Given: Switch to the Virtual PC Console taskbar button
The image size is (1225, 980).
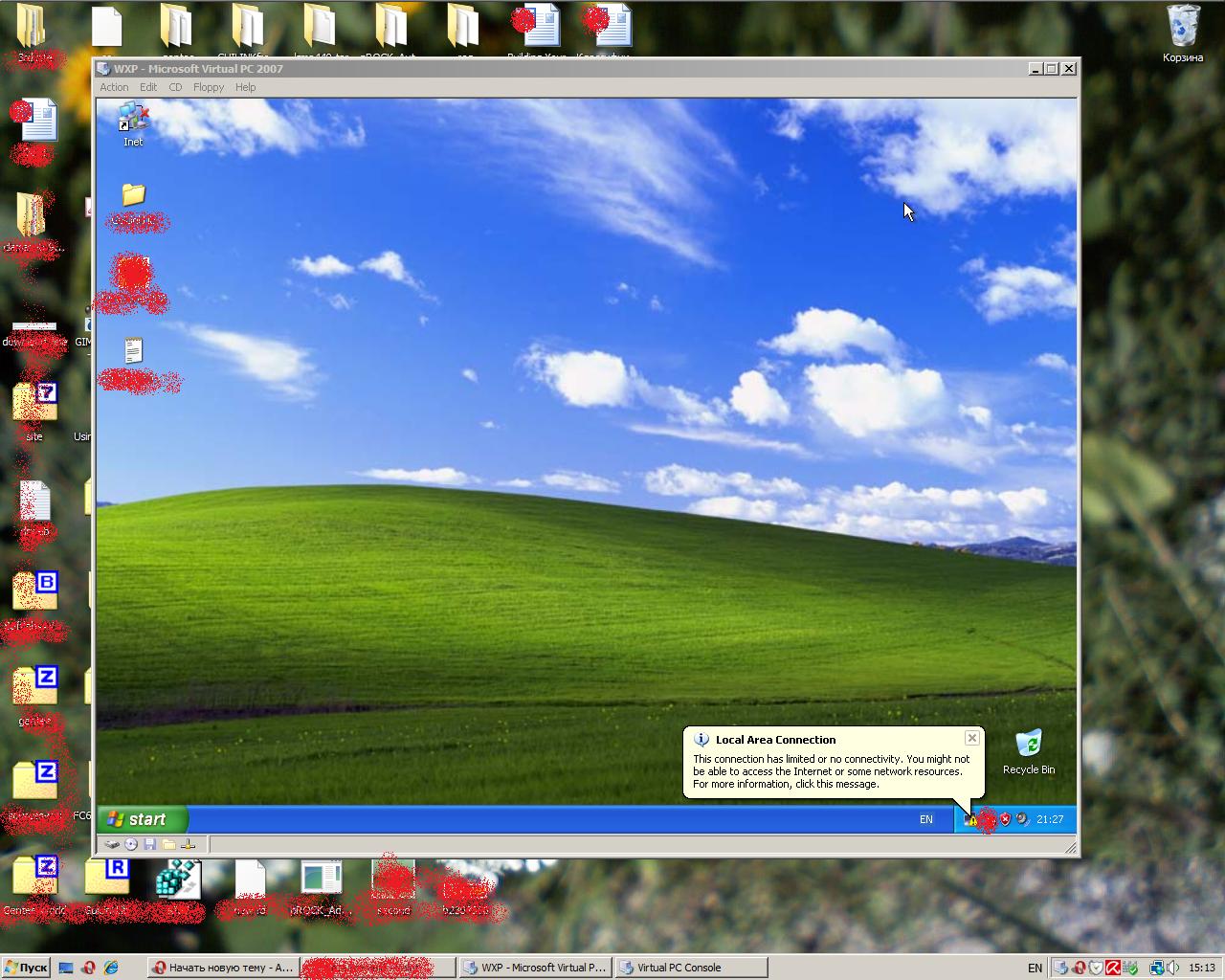Looking at the screenshot, I should click(x=691, y=968).
